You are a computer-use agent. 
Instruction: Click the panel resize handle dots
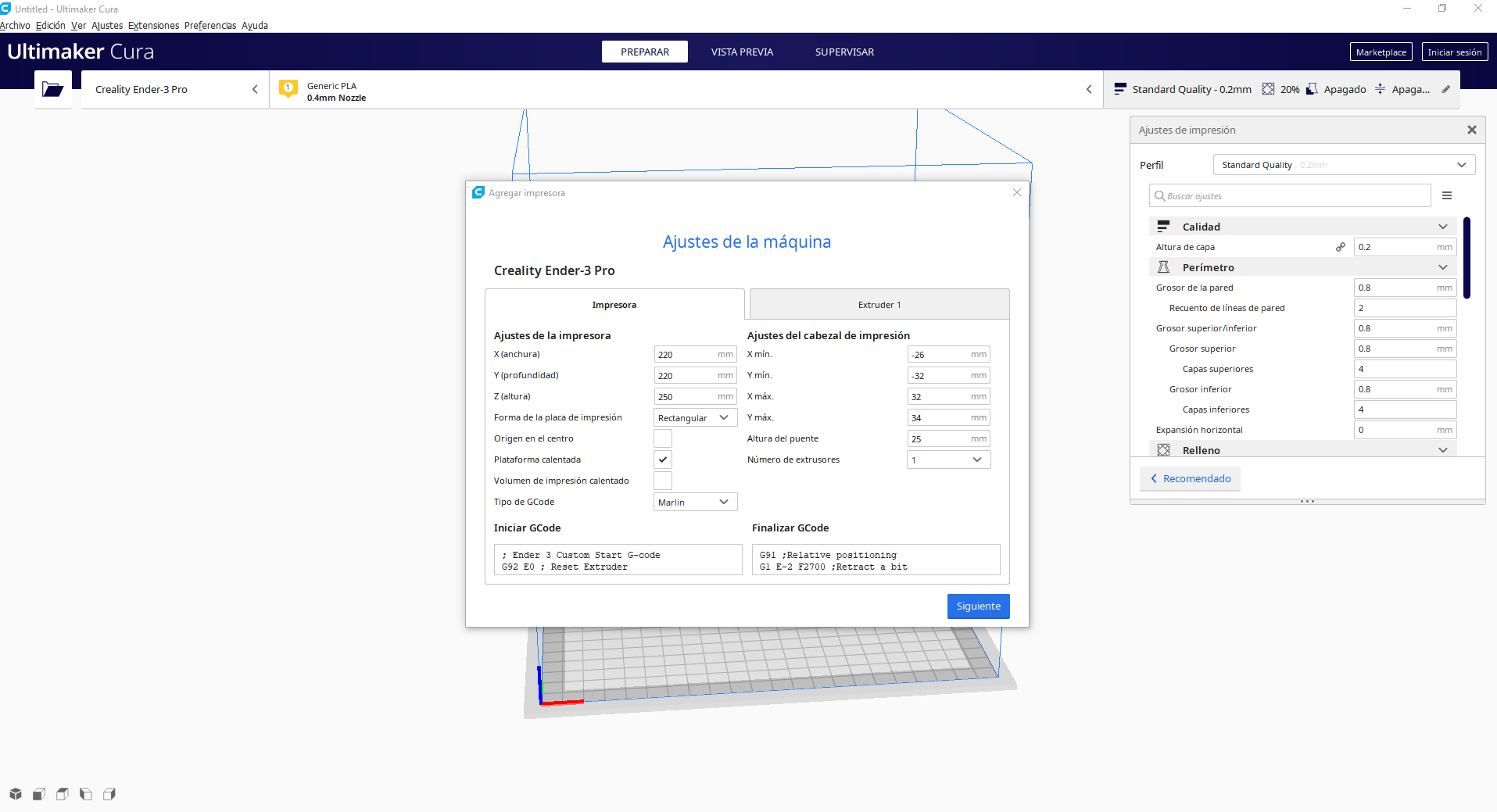pos(1307,501)
